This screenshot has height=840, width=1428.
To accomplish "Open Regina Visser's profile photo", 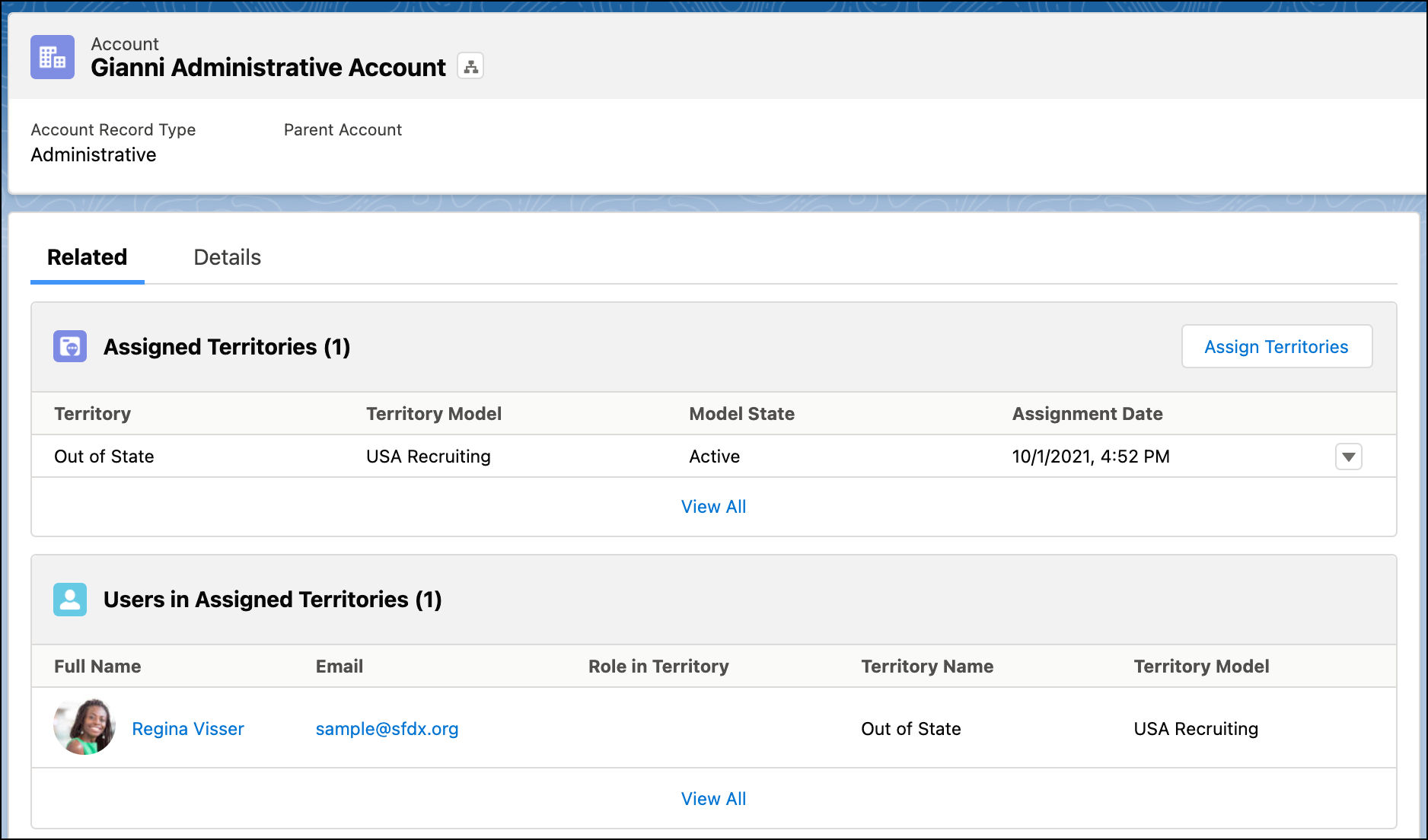I will [x=84, y=727].
